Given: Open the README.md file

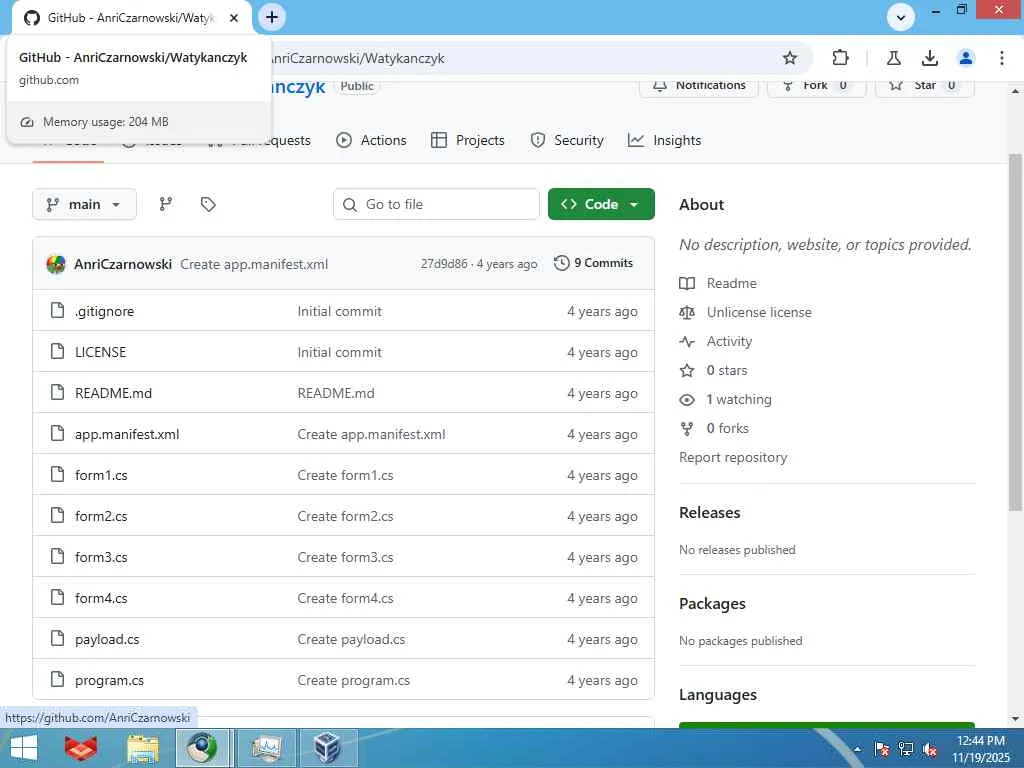Looking at the screenshot, I should 114,393.
